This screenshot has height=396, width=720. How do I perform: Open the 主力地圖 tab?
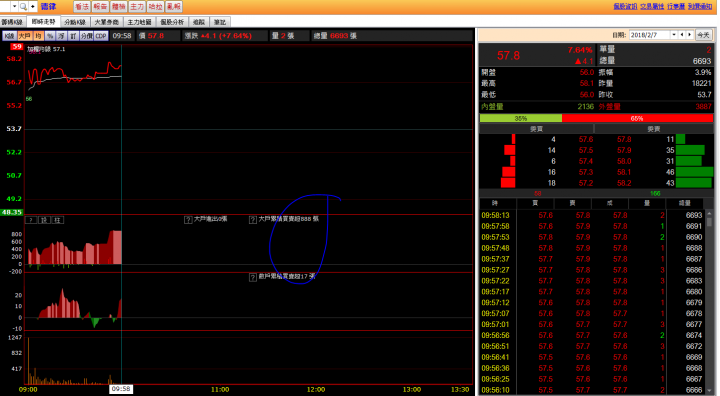tap(139, 22)
